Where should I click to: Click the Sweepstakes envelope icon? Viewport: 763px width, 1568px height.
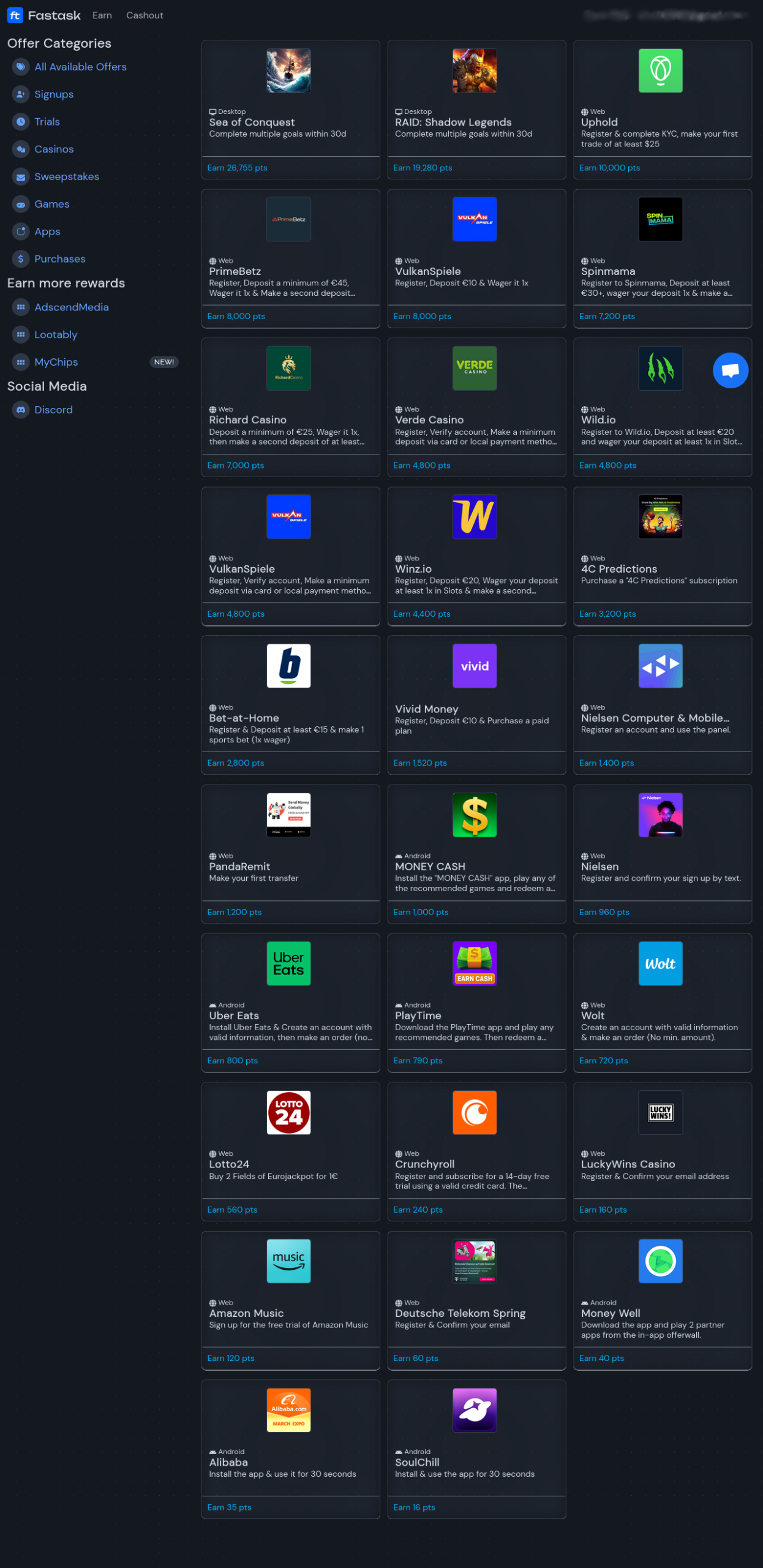[21, 177]
